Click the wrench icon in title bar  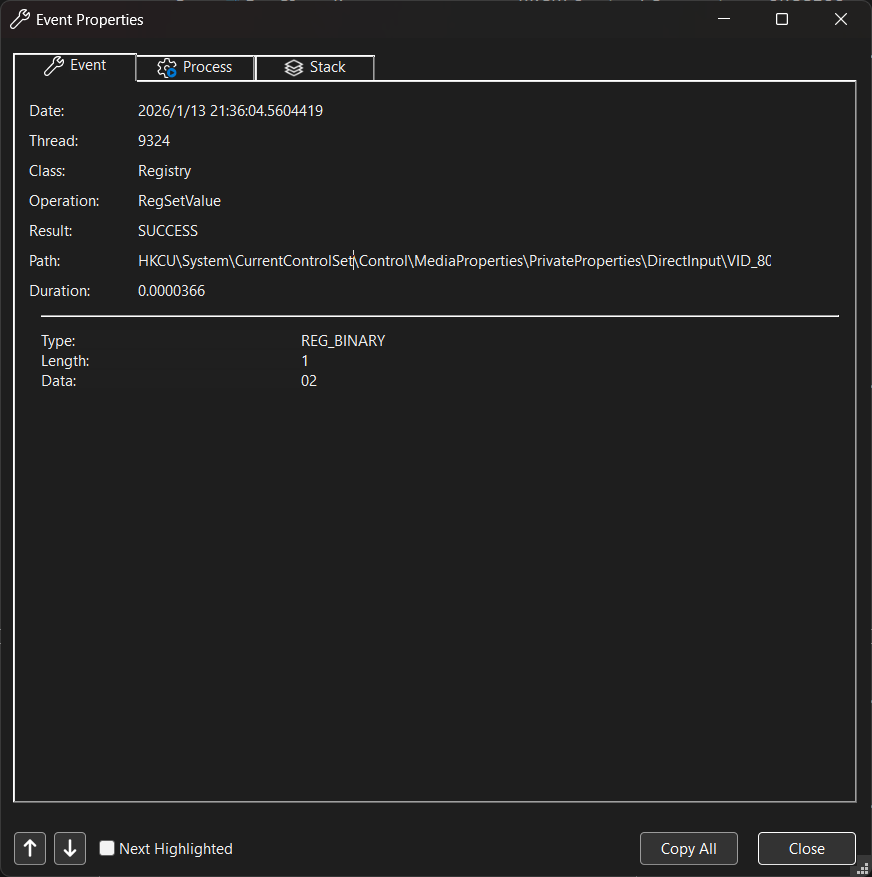(19, 19)
